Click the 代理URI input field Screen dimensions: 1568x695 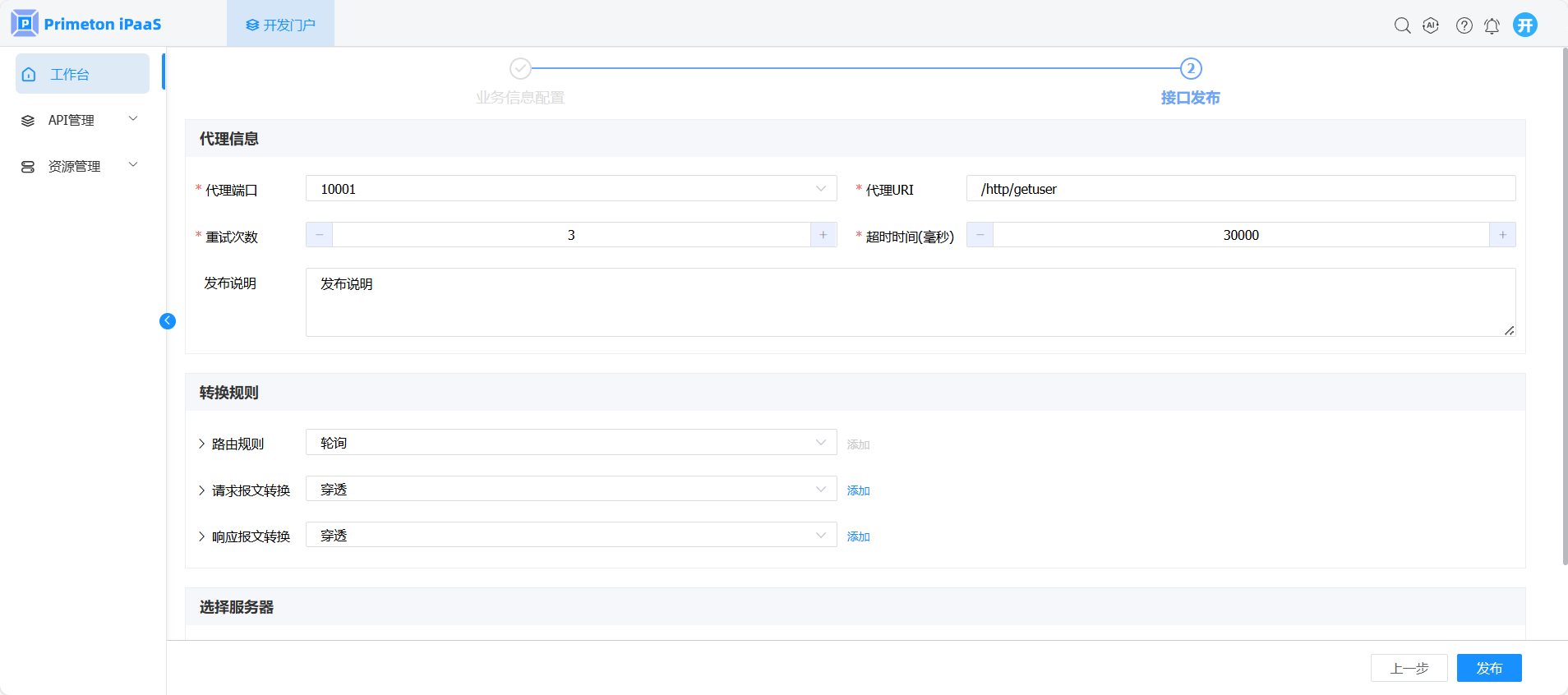[1240, 189]
